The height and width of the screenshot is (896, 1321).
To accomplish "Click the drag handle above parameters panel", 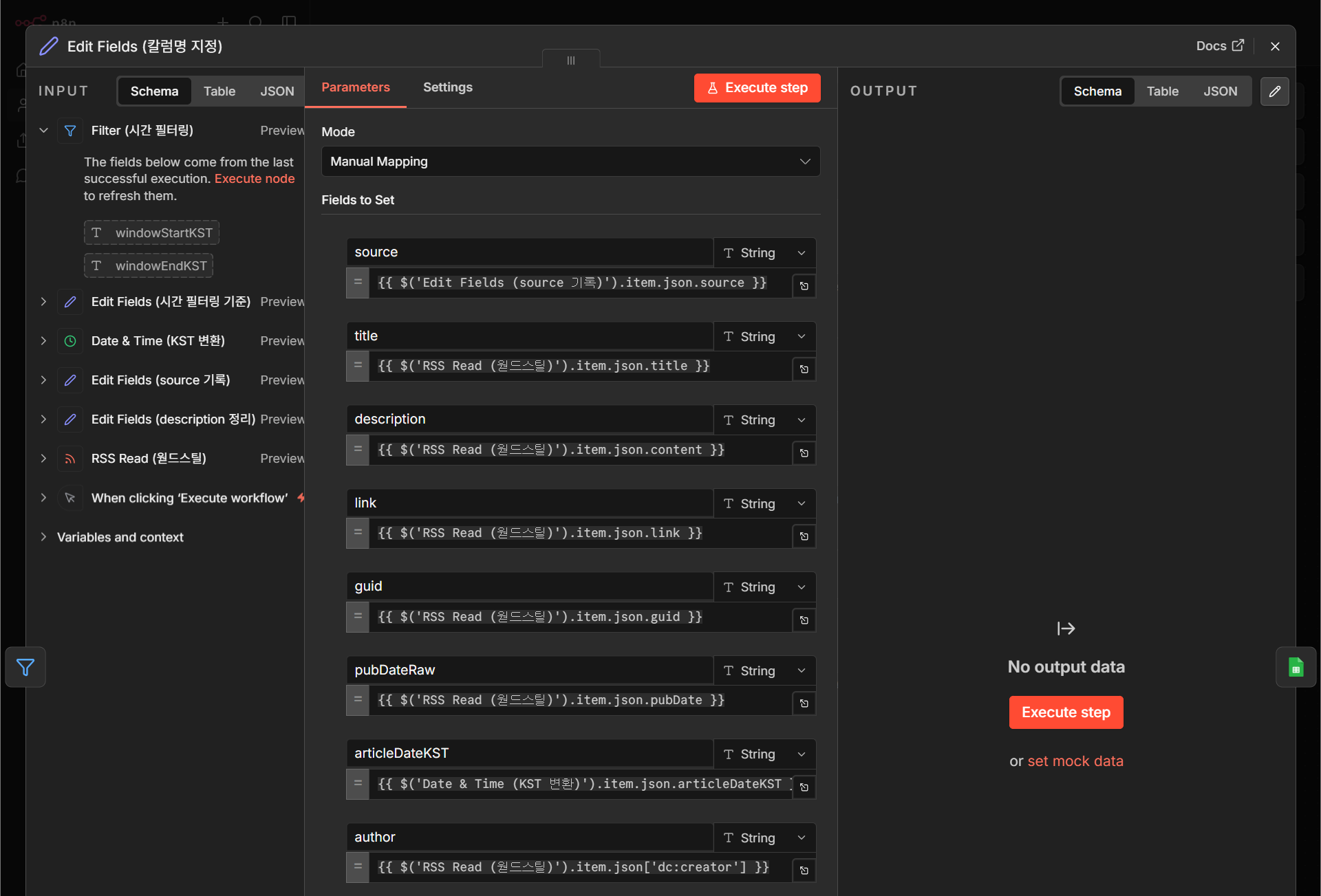I will click(571, 61).
